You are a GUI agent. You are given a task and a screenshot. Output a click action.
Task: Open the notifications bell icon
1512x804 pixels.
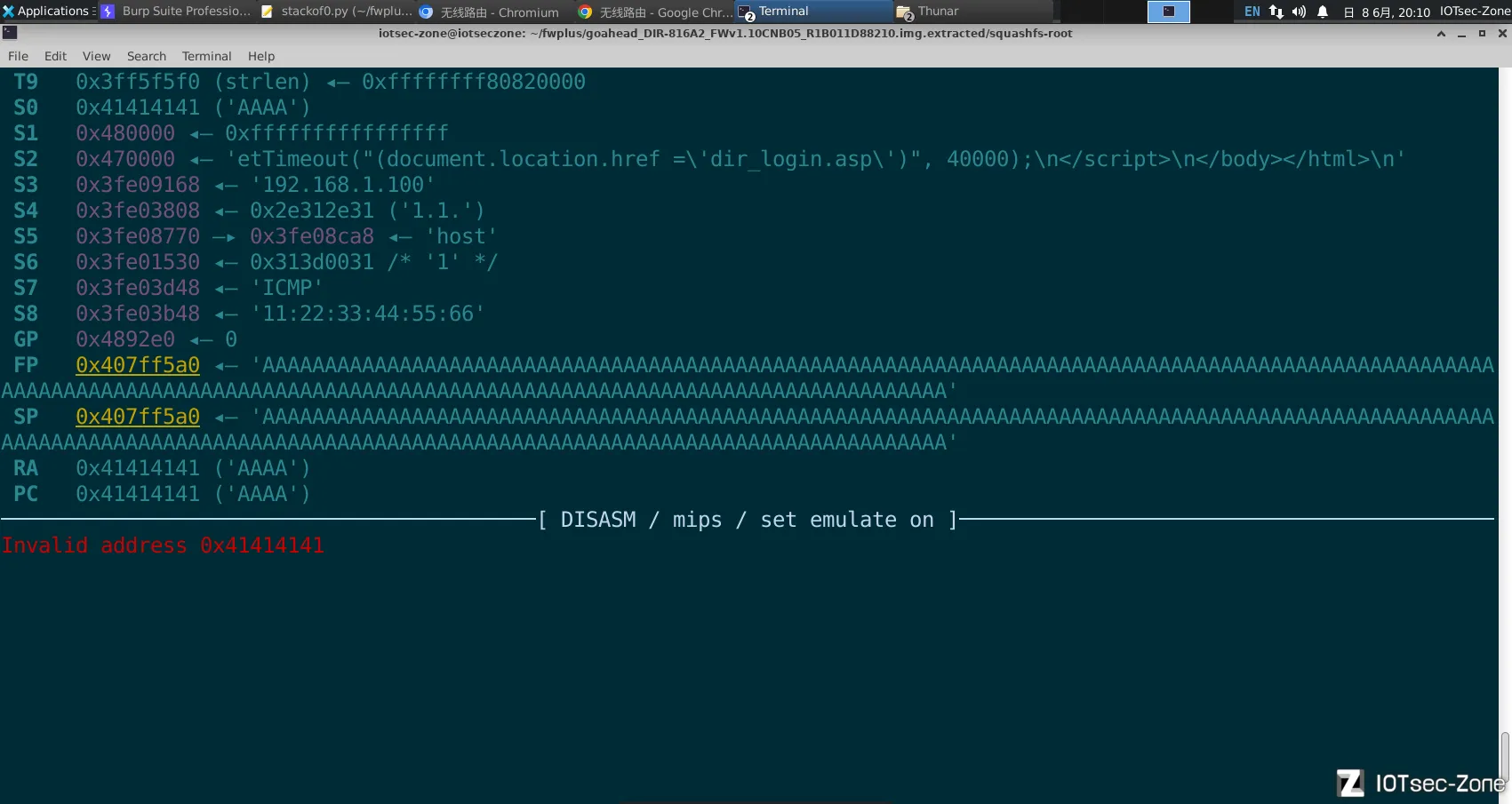tap(1323, 12)
